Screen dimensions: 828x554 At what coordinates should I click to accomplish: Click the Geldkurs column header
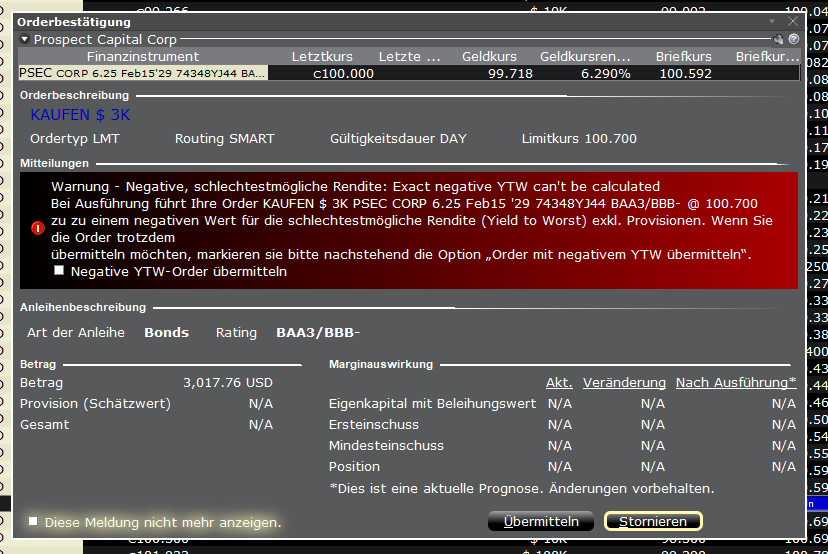coord(489,57)
